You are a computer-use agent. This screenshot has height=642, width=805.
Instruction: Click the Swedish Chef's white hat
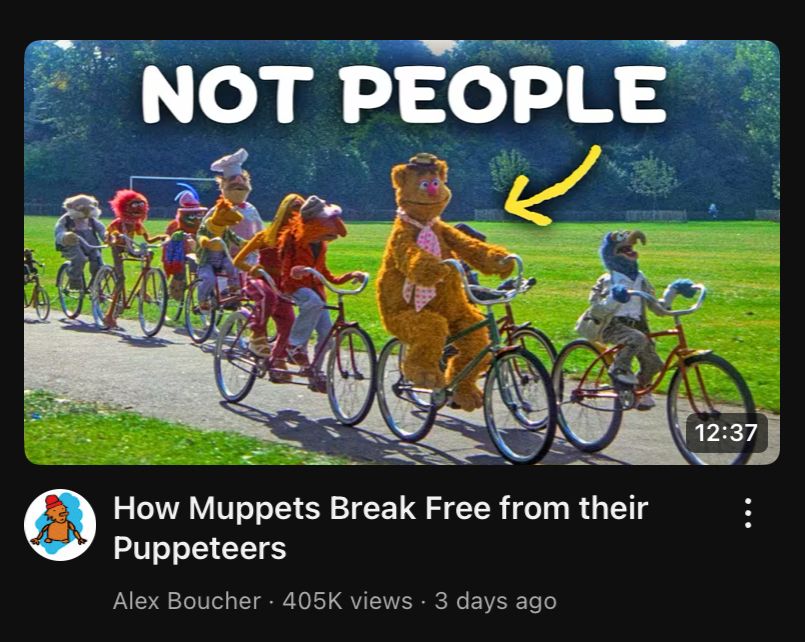(x=229, y=162)
